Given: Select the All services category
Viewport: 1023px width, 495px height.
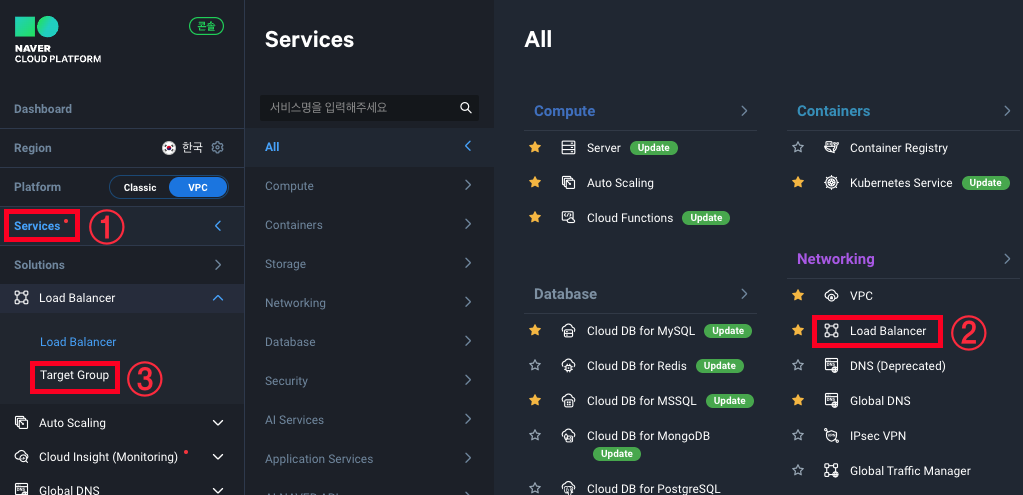Looking at the screenshot, I should pos(369,147).
